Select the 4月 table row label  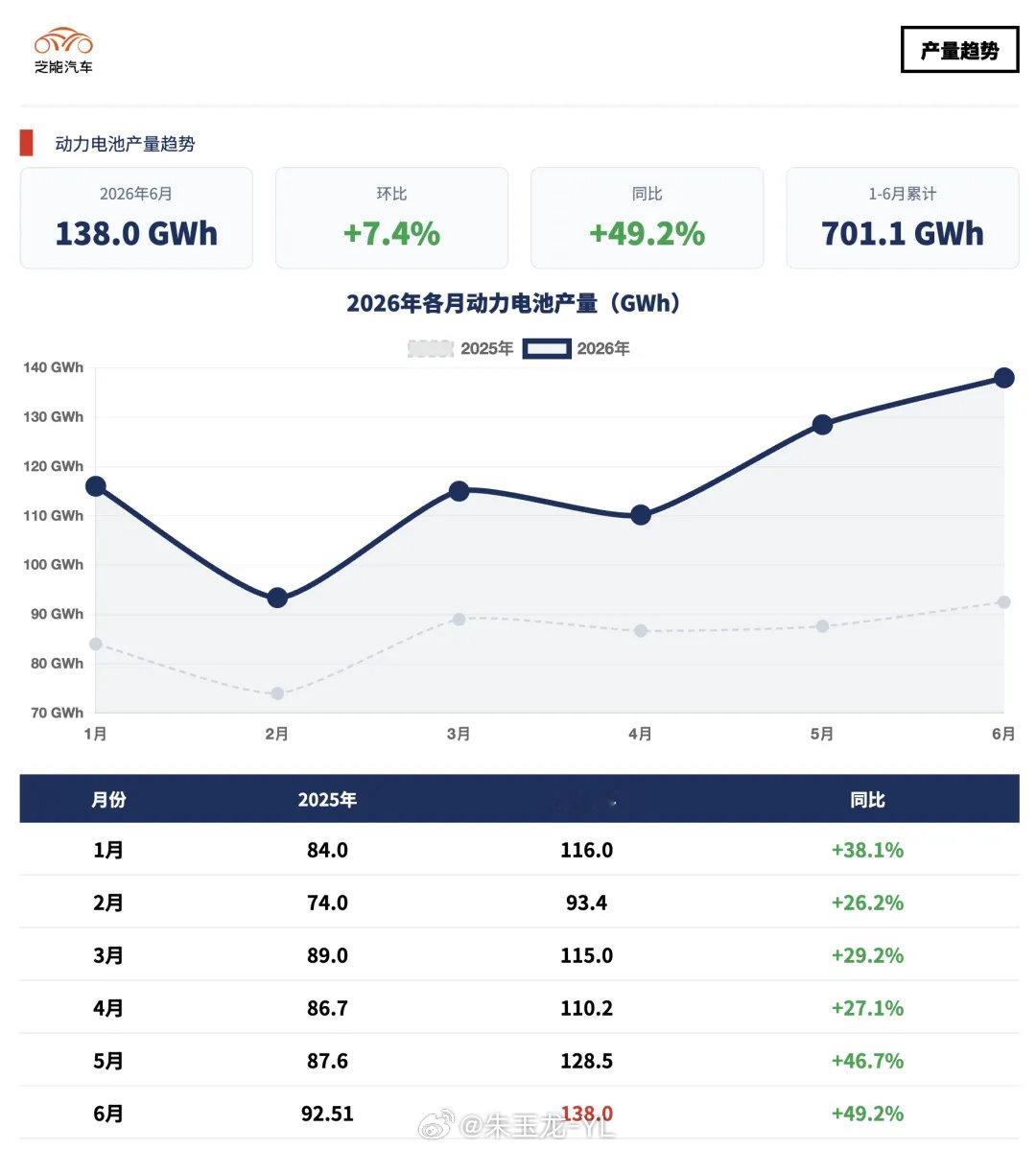click(x=107, y=1008)
